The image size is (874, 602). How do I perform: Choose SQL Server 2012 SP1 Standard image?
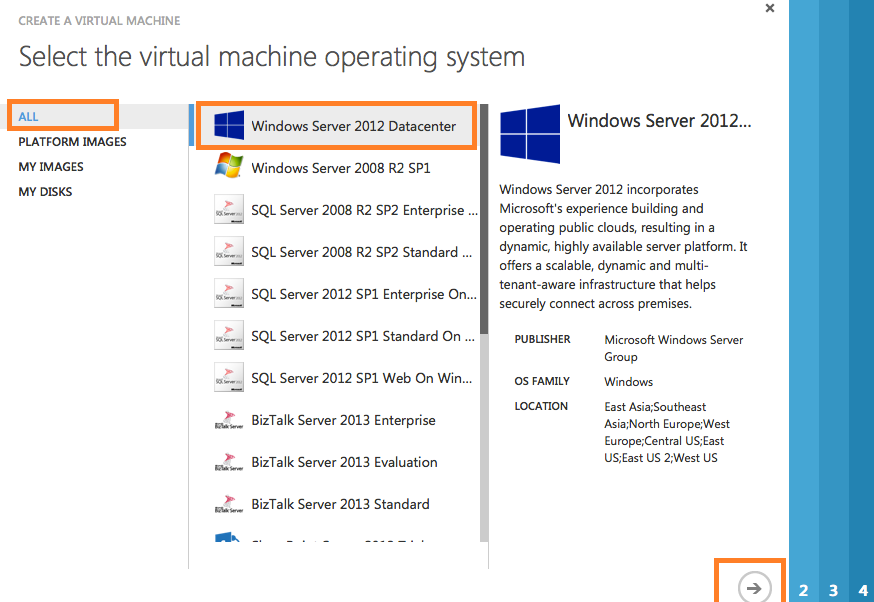click(336, 336)
